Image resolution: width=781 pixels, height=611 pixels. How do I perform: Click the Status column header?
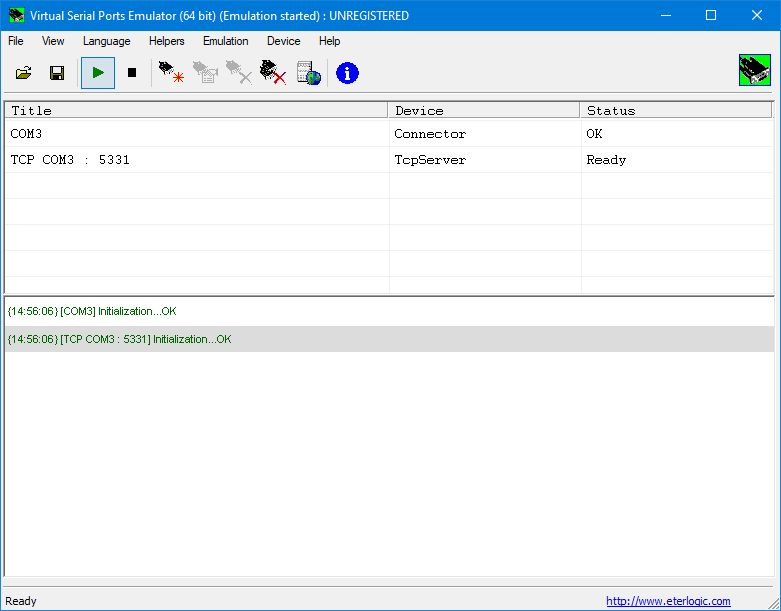(x=676, y=110)
